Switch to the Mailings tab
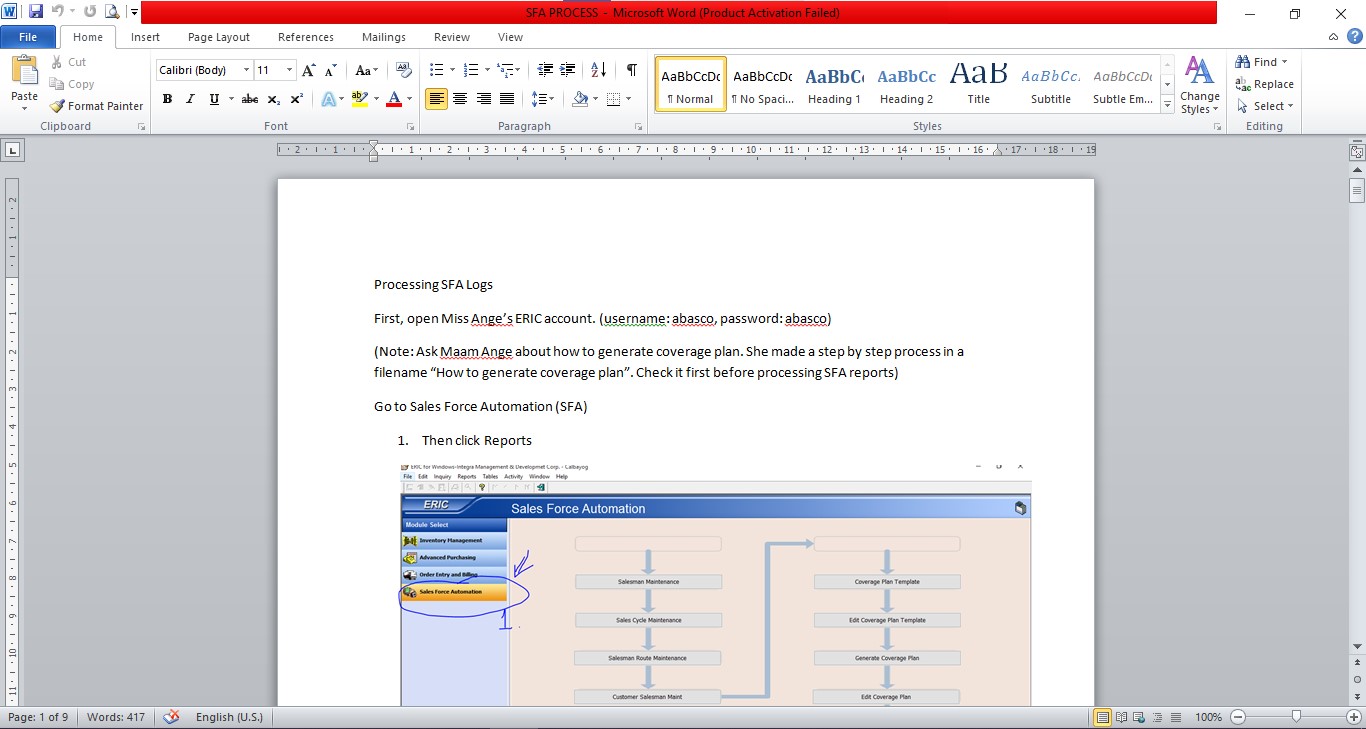 tap(384, 37)
